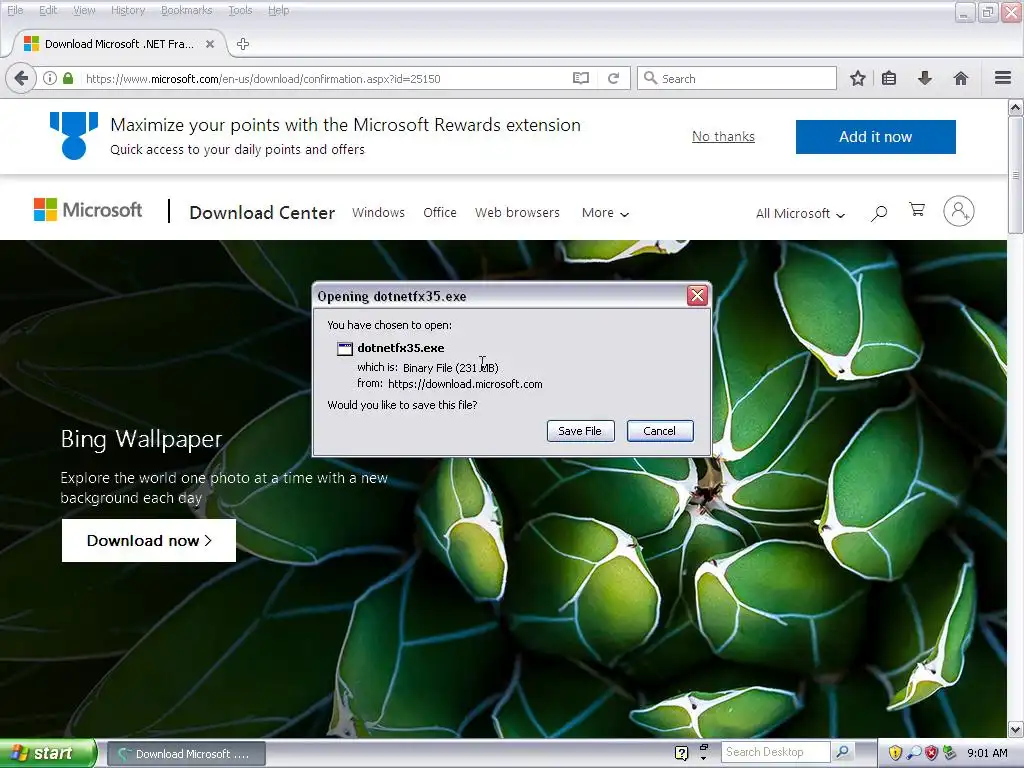Open the File menu
Screen dimensions: 1024x768
tap(15, 10)
